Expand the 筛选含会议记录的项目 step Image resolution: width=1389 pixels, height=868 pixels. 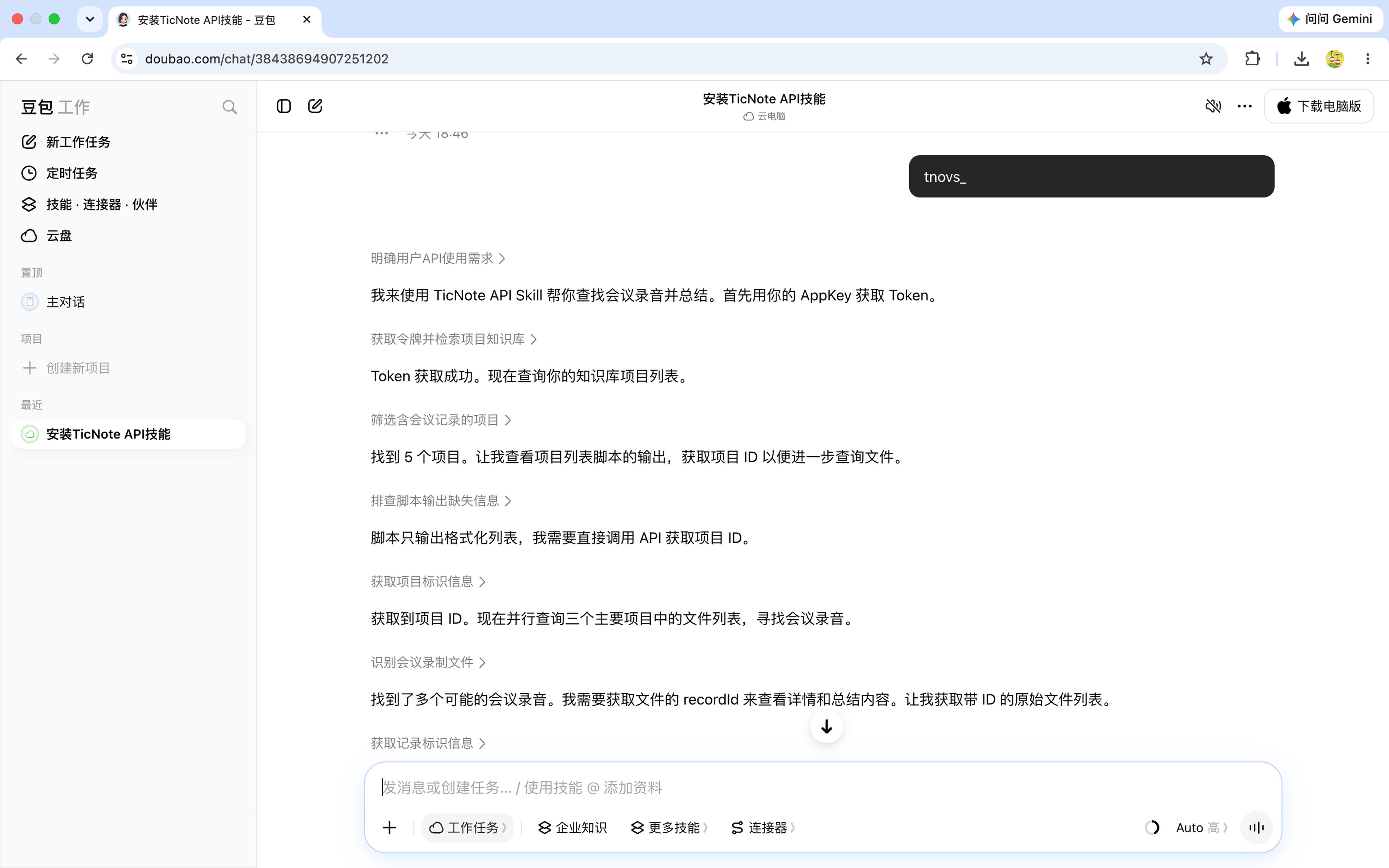pos(441,420)
